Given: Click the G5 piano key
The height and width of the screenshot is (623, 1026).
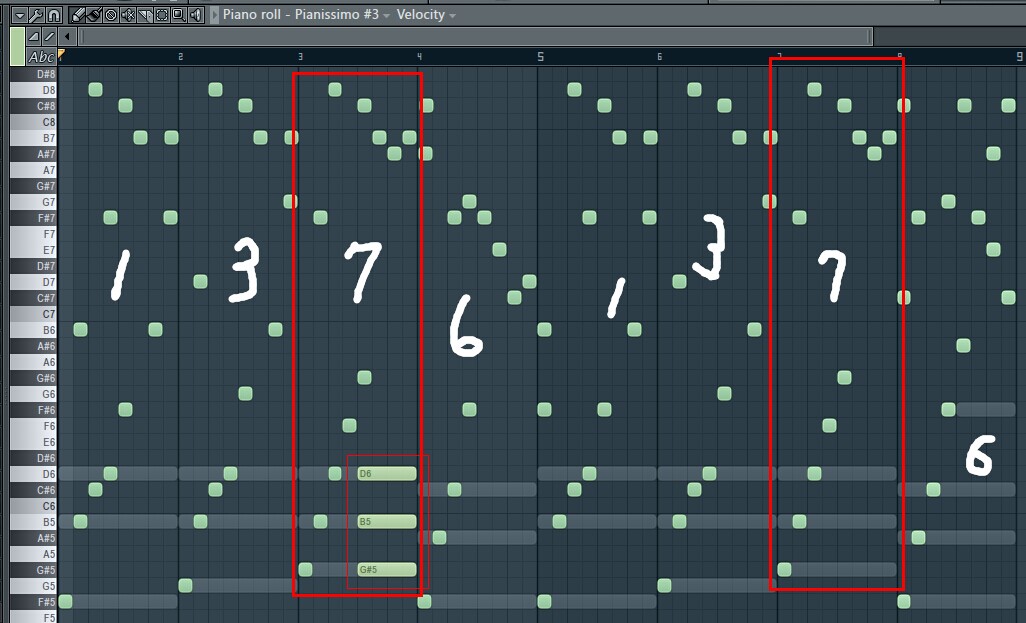Looking at the screenshot, I should 34,586.
